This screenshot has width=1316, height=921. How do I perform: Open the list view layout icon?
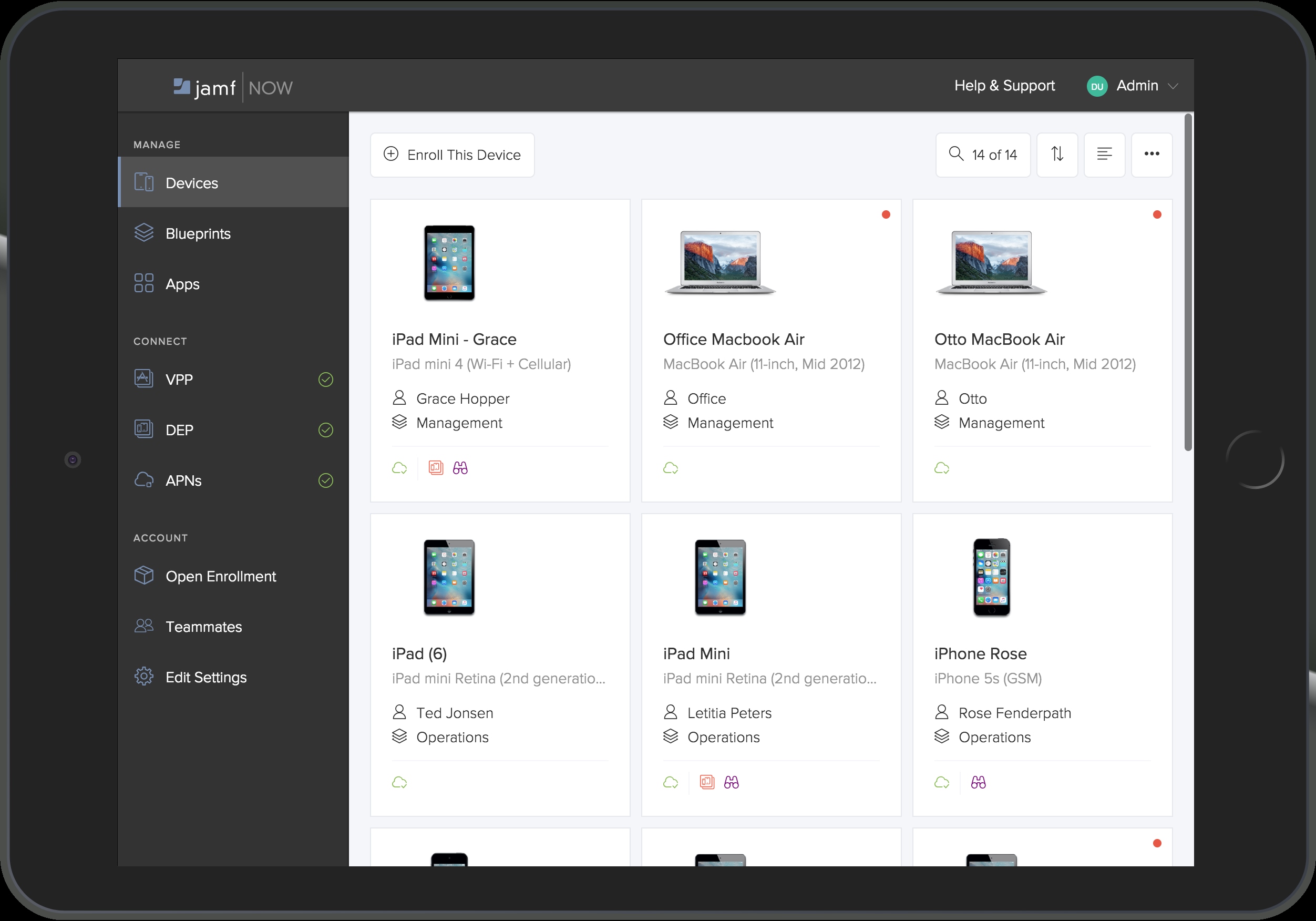[x=1104, y=154]
